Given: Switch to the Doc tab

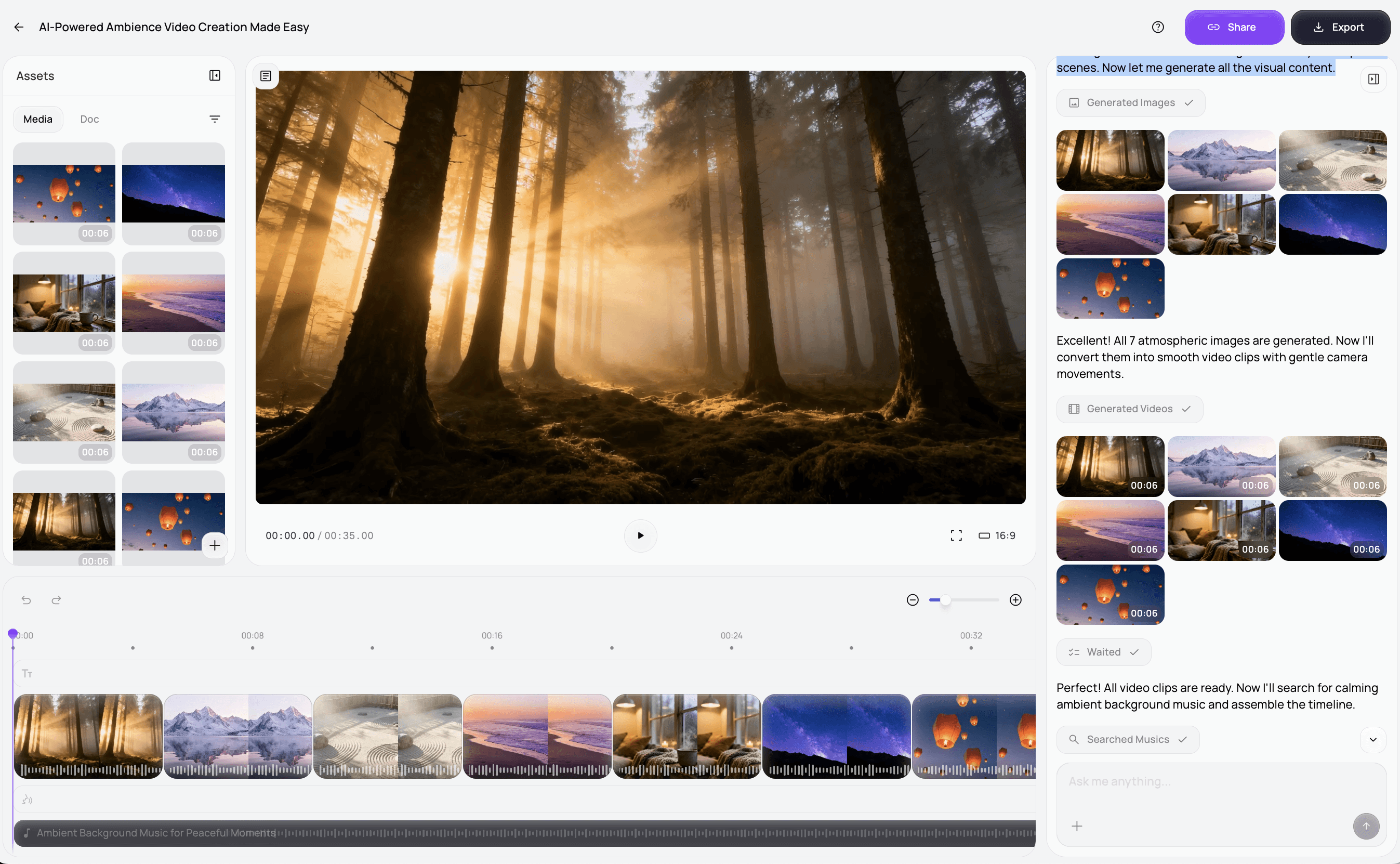Looking at the screenshot, I should [x=89, y=119].
